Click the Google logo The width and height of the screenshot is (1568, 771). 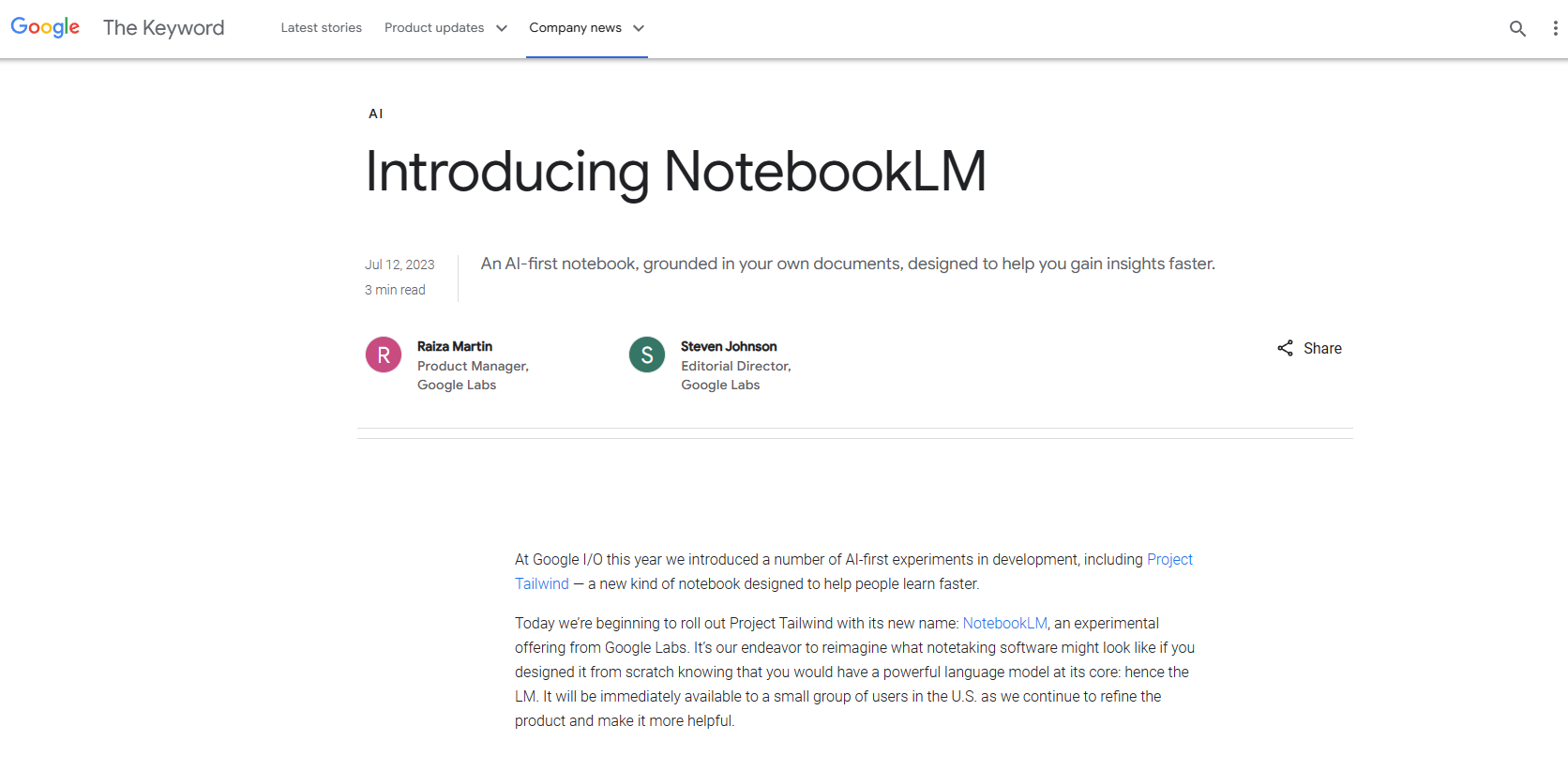(x=45, y=27)
